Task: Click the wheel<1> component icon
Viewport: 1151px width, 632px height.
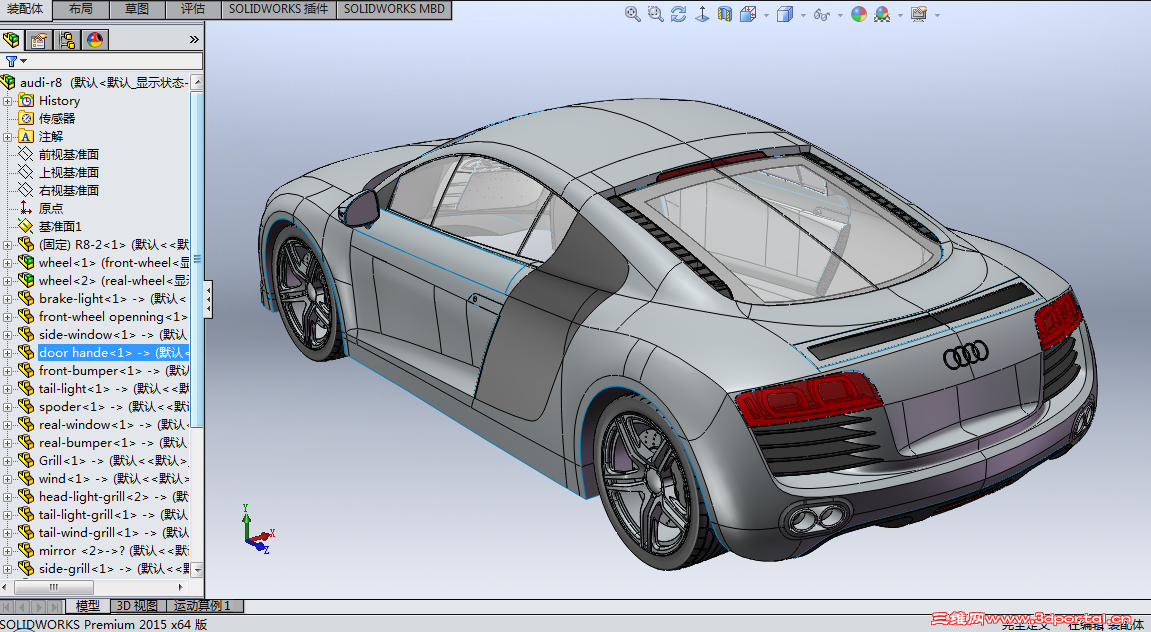Action: pyautogui.click(x=26, y=262)
